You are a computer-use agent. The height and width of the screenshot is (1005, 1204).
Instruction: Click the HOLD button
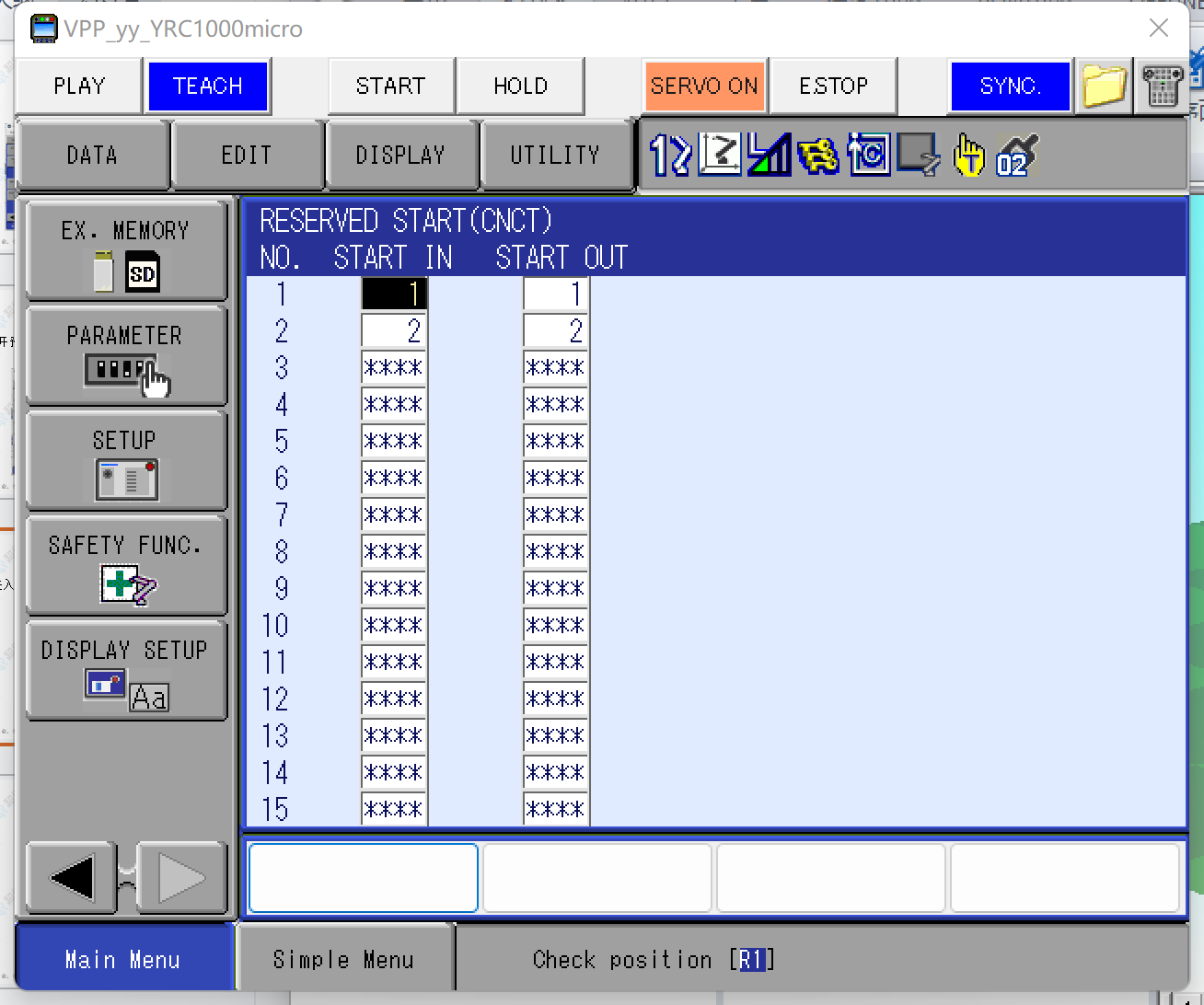[520, 86]
